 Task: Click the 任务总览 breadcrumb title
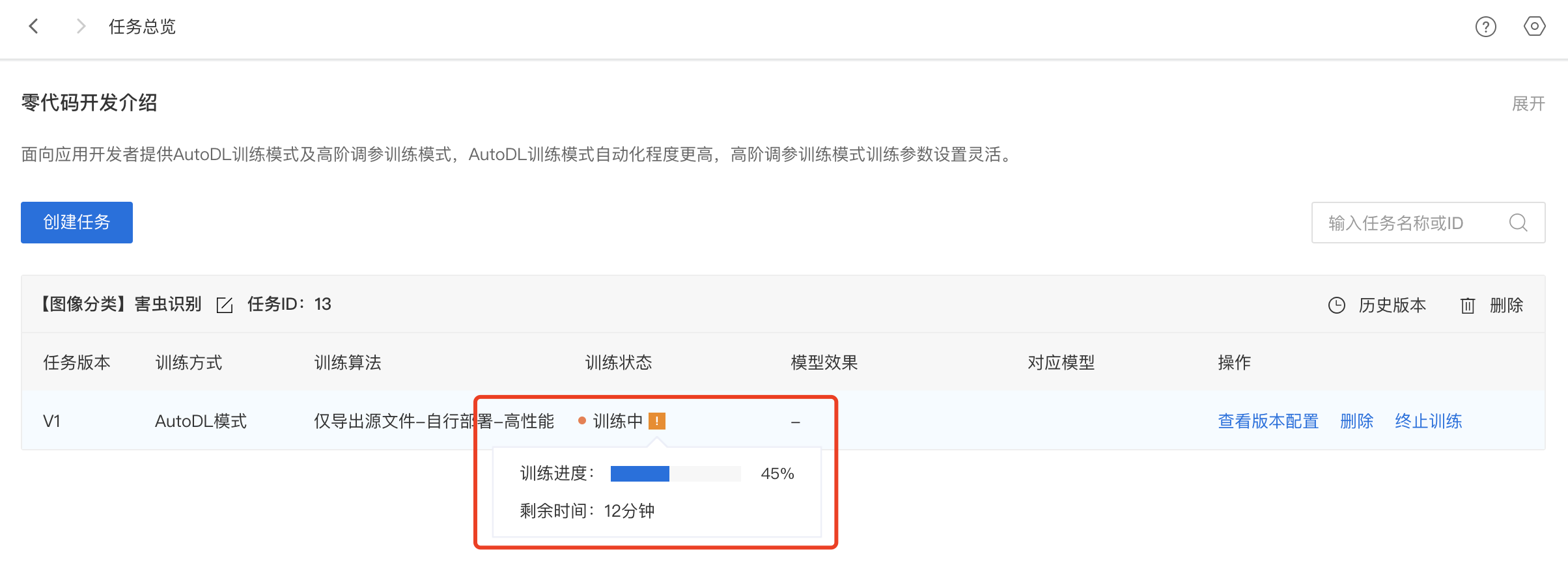142,27
